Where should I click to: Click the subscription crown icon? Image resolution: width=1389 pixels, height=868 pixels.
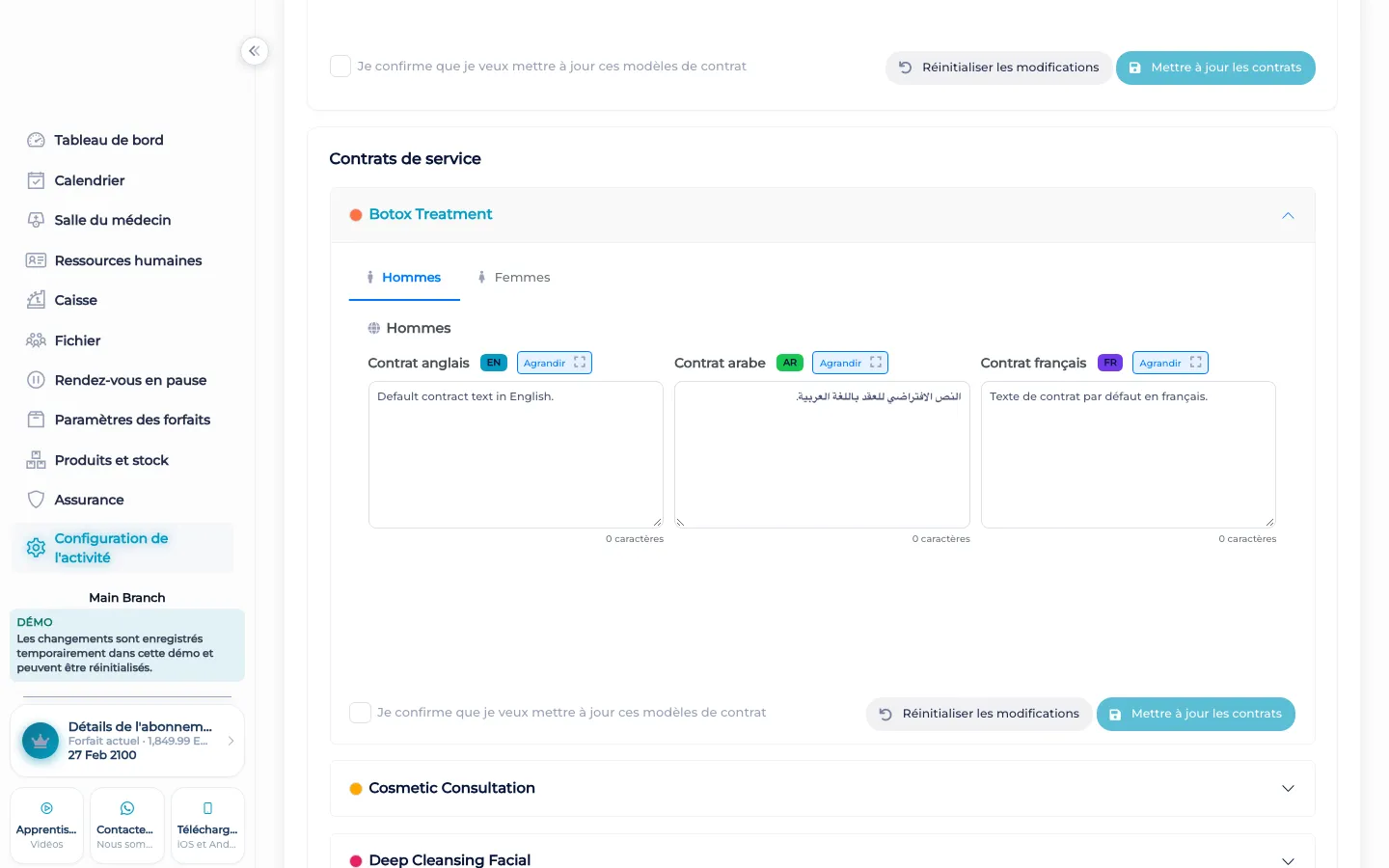[41, 741]
